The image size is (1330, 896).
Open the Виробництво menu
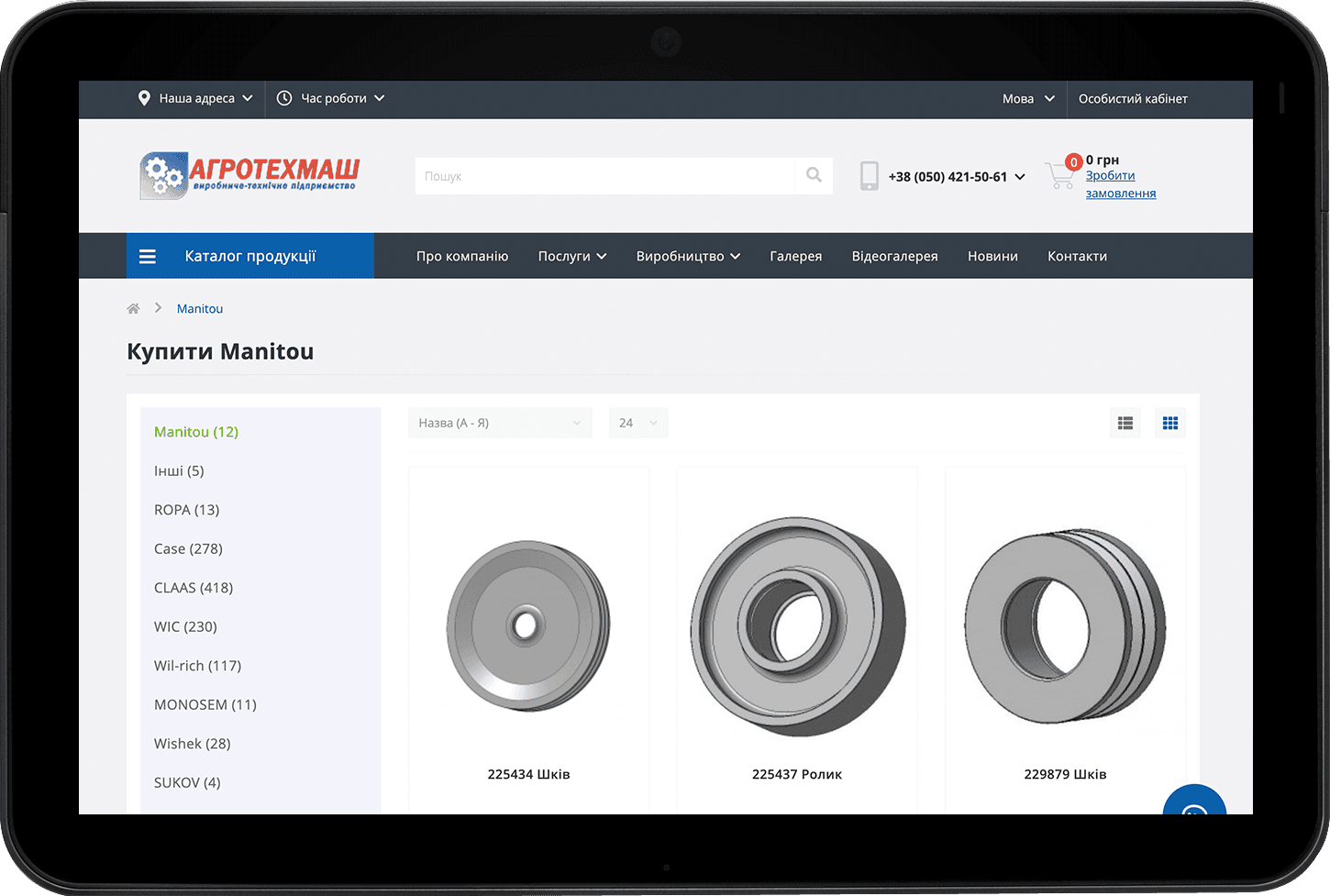click(x=688, y=257)
